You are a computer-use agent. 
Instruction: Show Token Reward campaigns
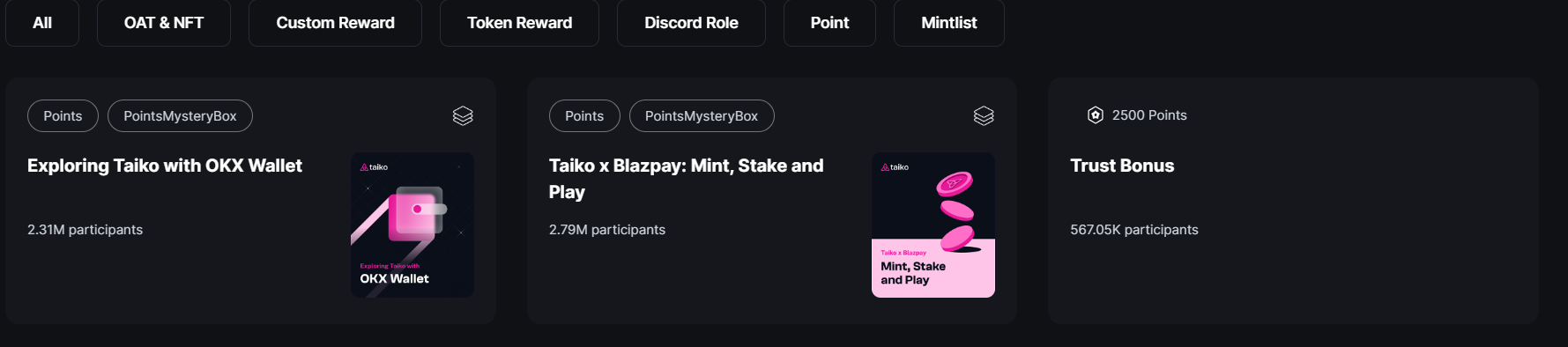pos(519,23)
